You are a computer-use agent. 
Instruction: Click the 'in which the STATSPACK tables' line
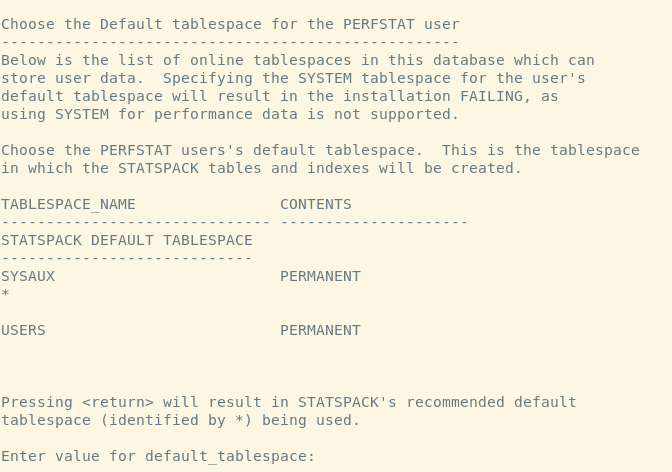[x=261, y=168]
